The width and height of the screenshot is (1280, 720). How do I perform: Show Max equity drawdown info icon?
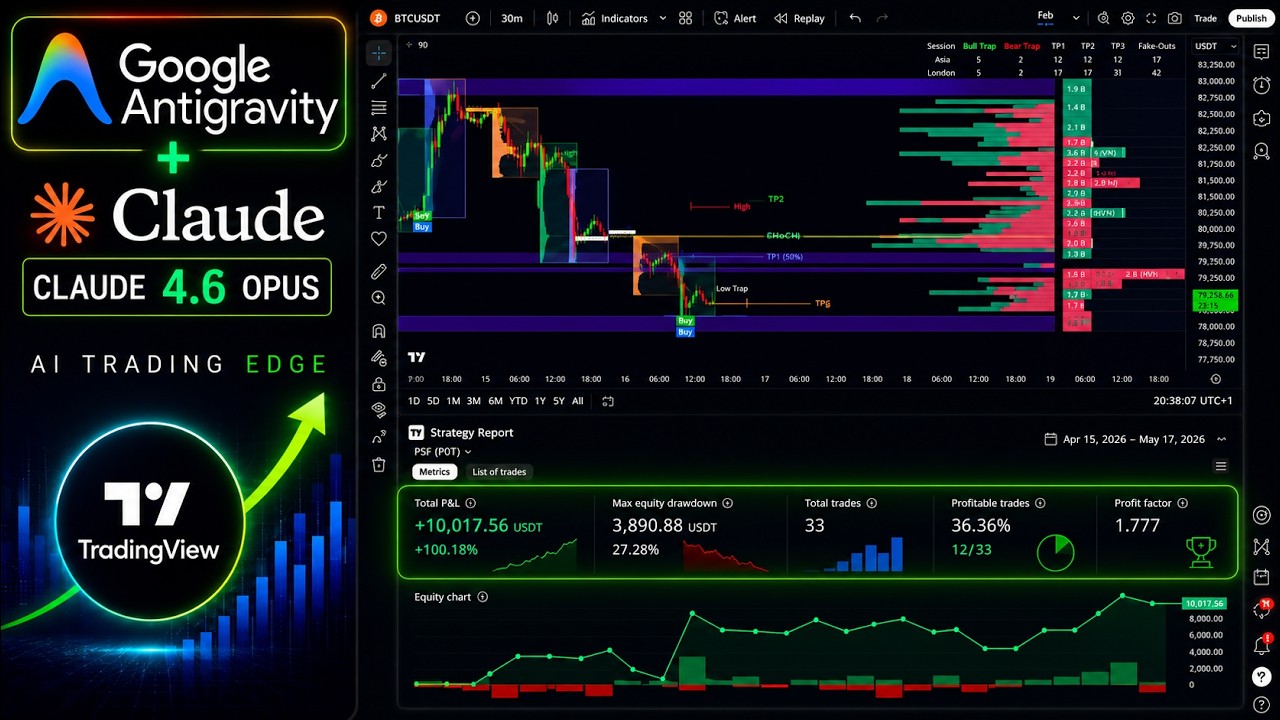728,503
